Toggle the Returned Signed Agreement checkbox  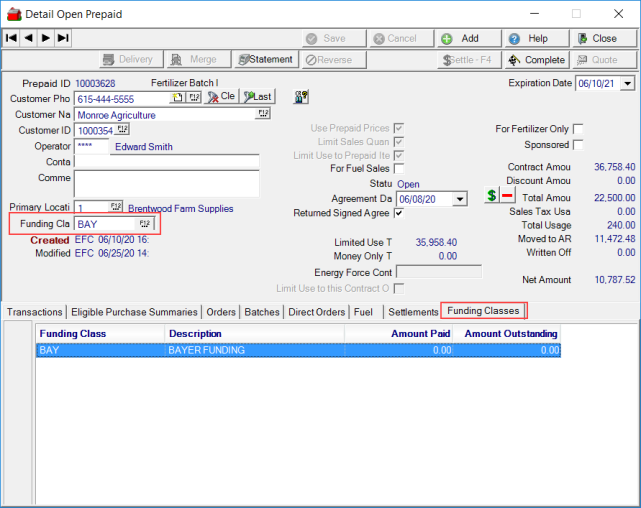(x=399, y=214)
